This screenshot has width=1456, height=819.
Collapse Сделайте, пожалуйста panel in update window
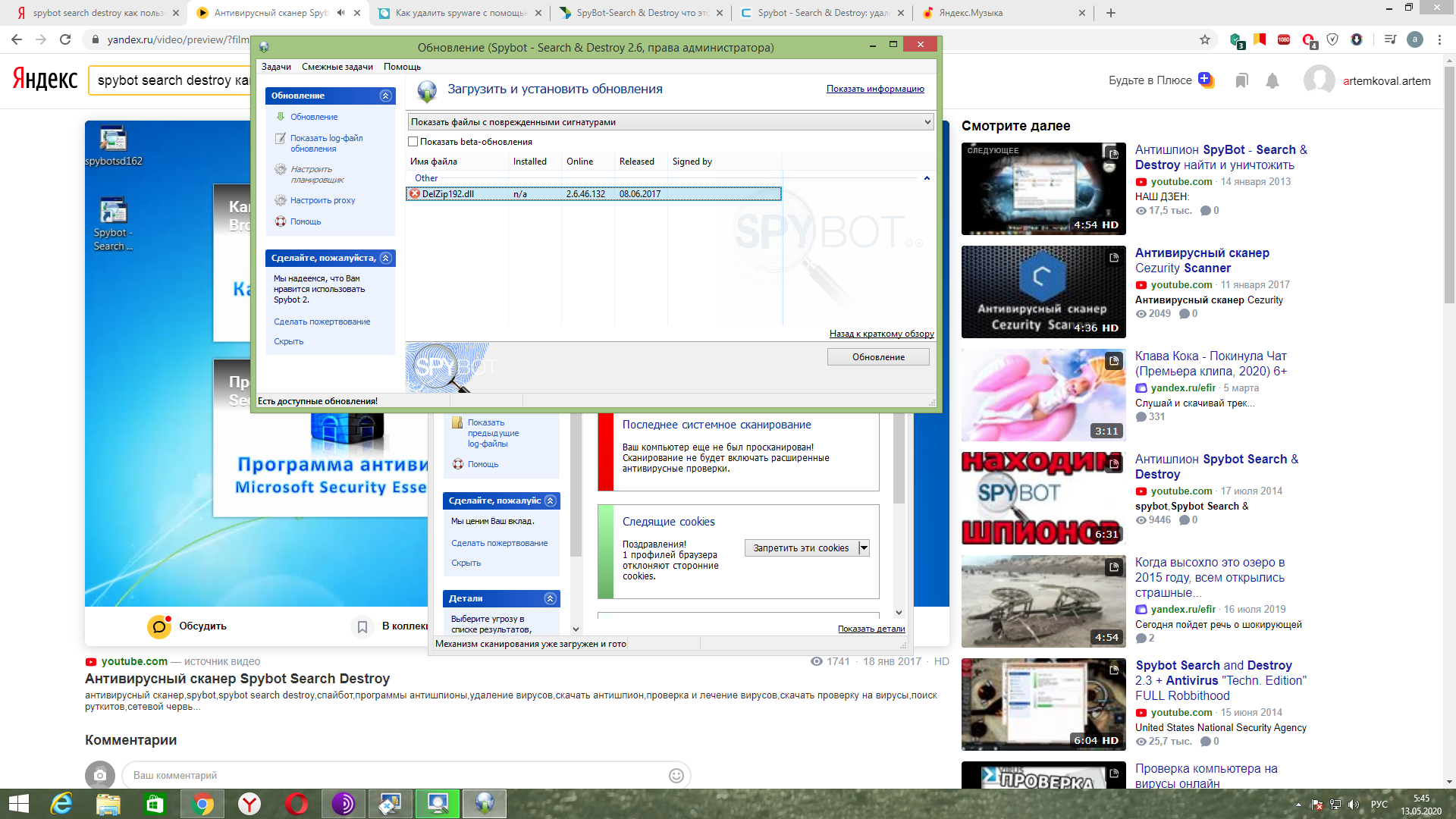pyautogui.click(x=385, y=258)
